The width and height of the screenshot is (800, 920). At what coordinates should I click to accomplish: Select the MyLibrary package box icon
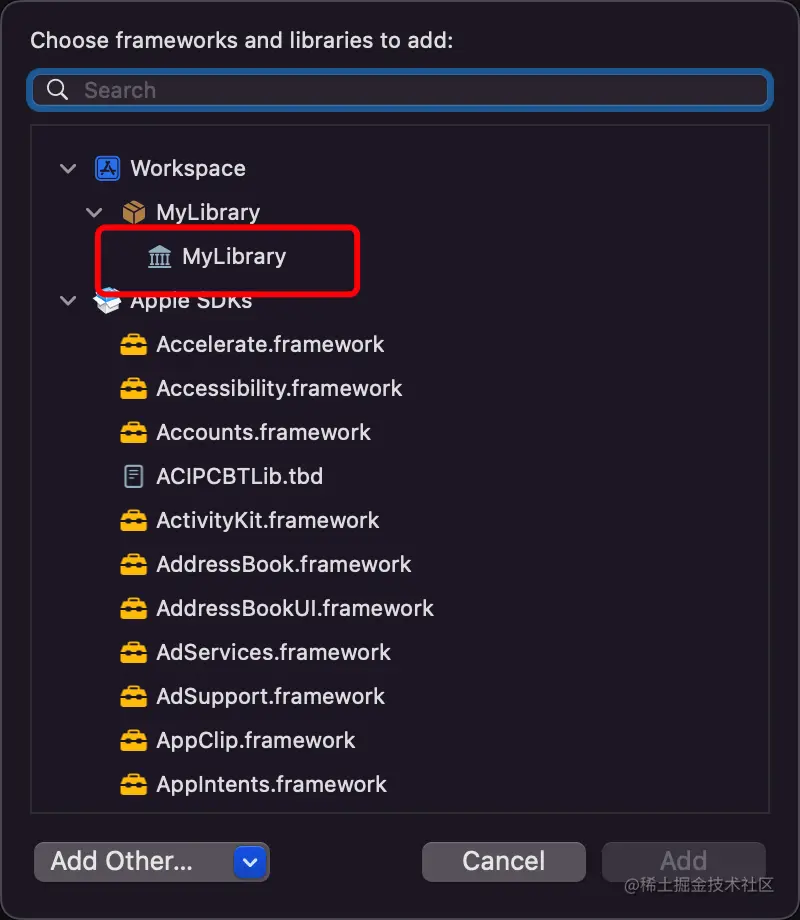point(134,212)
